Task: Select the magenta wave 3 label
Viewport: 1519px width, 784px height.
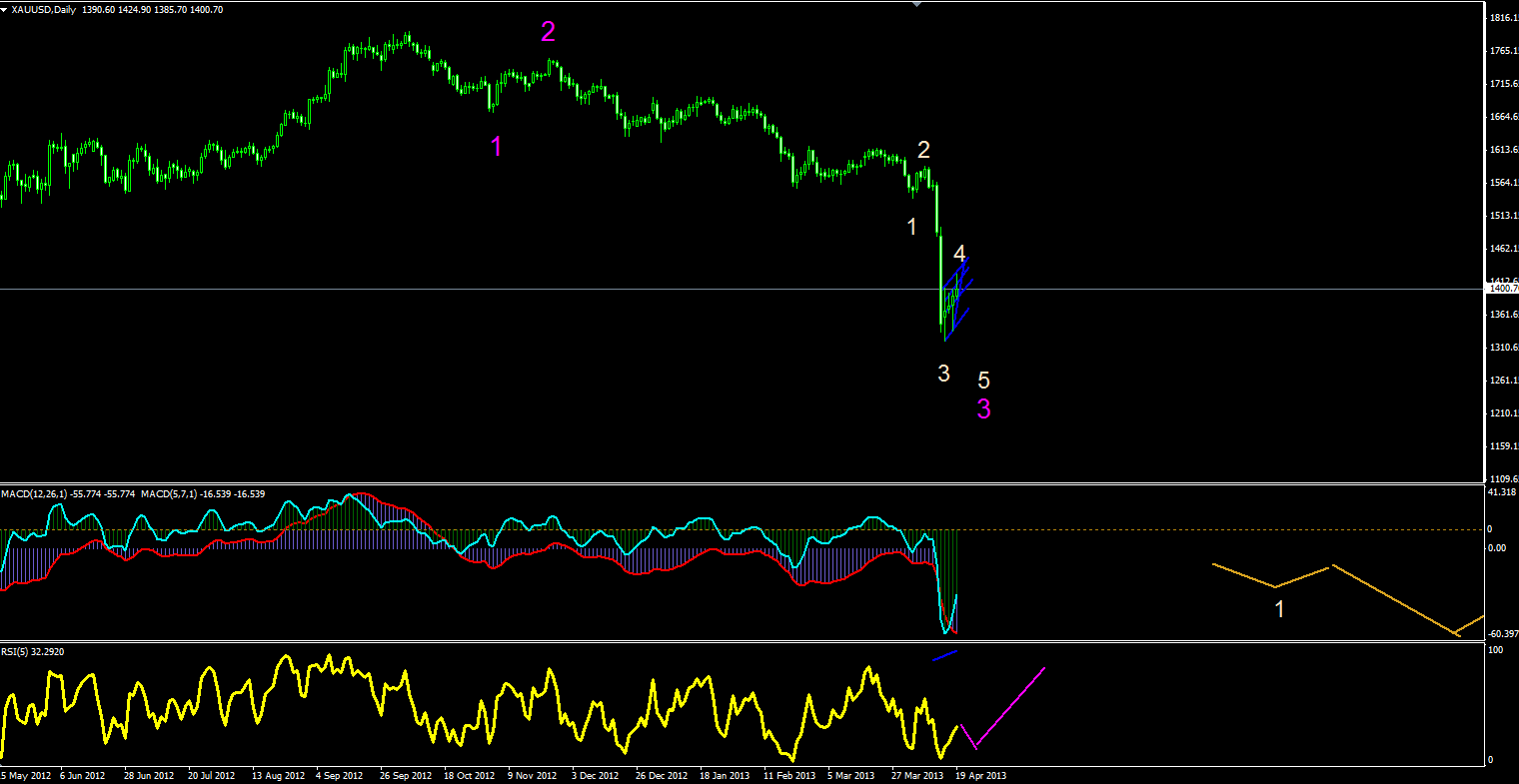Action: click(984, 408)
